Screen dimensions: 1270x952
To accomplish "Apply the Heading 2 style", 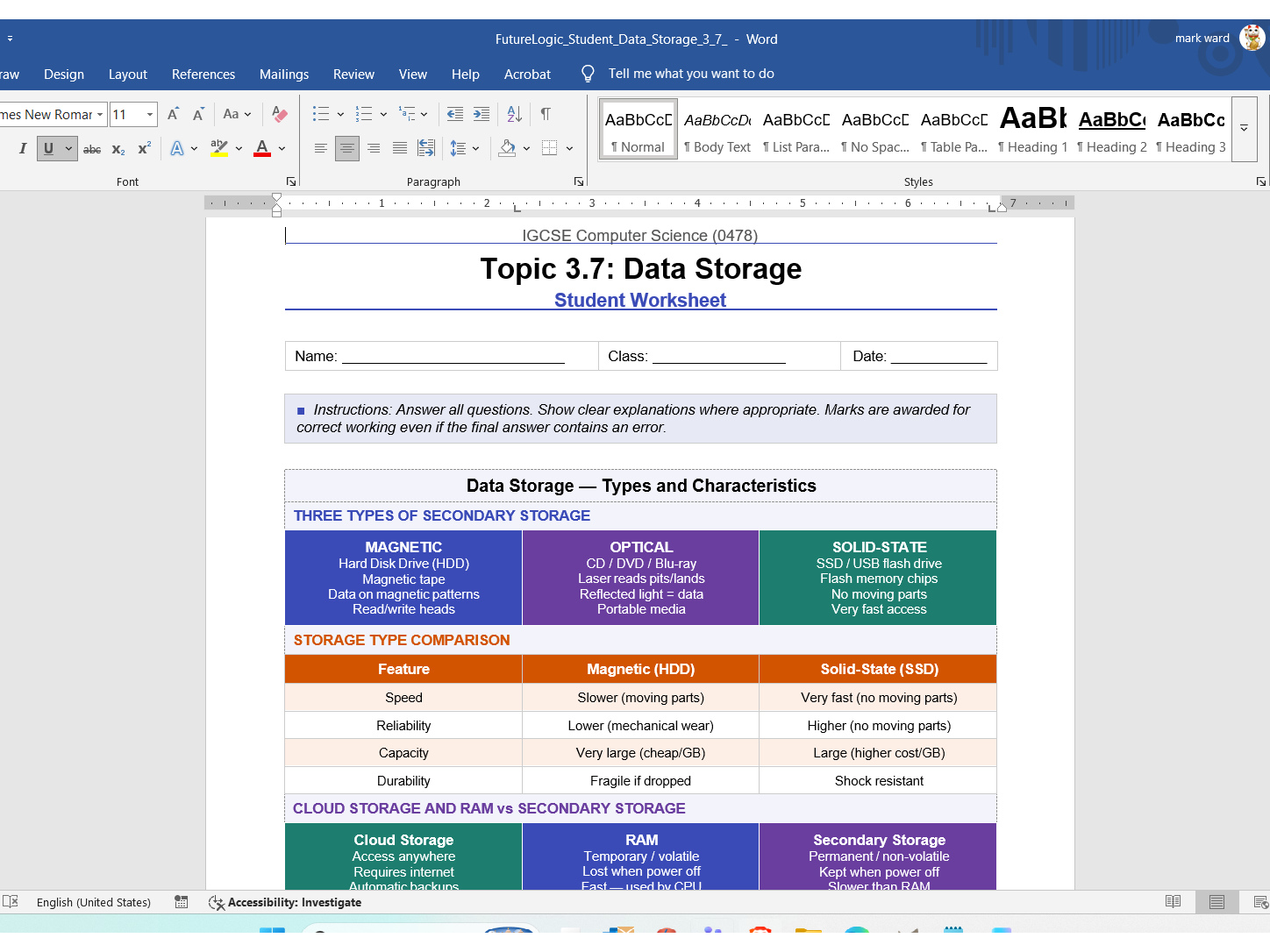I will tap(1112, 129).
